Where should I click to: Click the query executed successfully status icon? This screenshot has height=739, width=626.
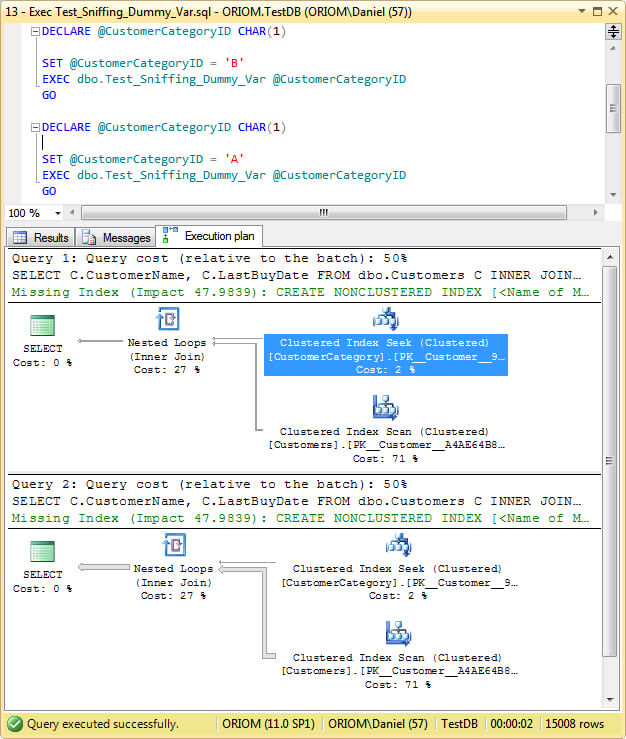[x=15, y=724]
